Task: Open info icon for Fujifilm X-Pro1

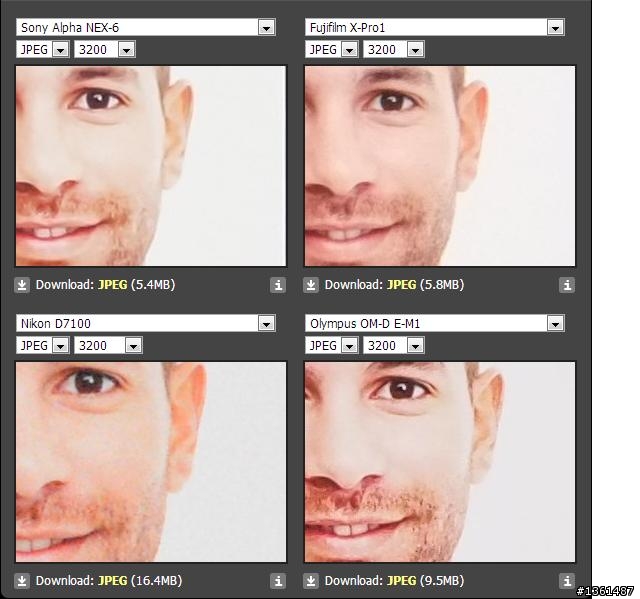Action: [567, 285]
